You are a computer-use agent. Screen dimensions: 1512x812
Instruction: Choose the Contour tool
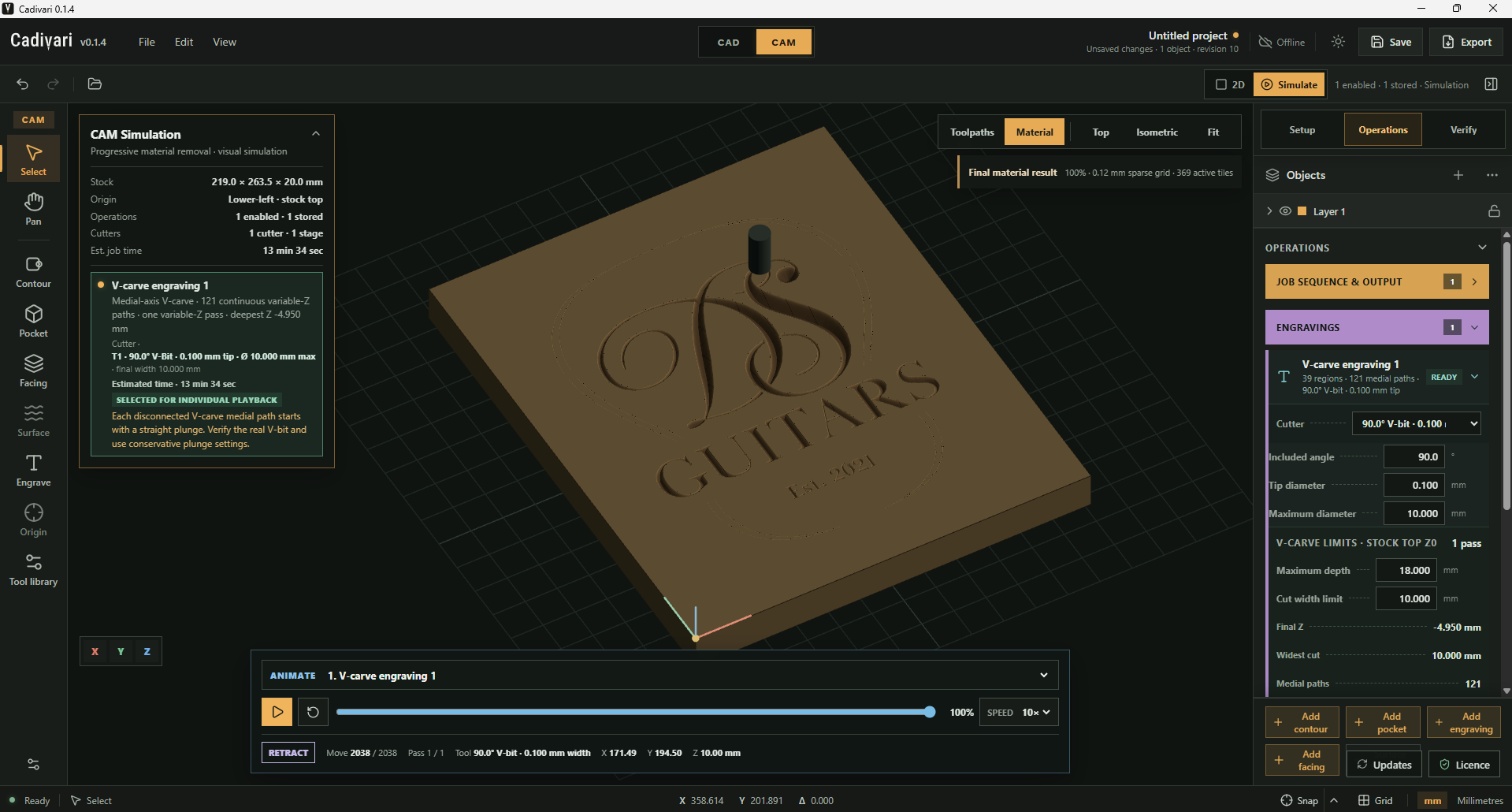click(33, 272)
